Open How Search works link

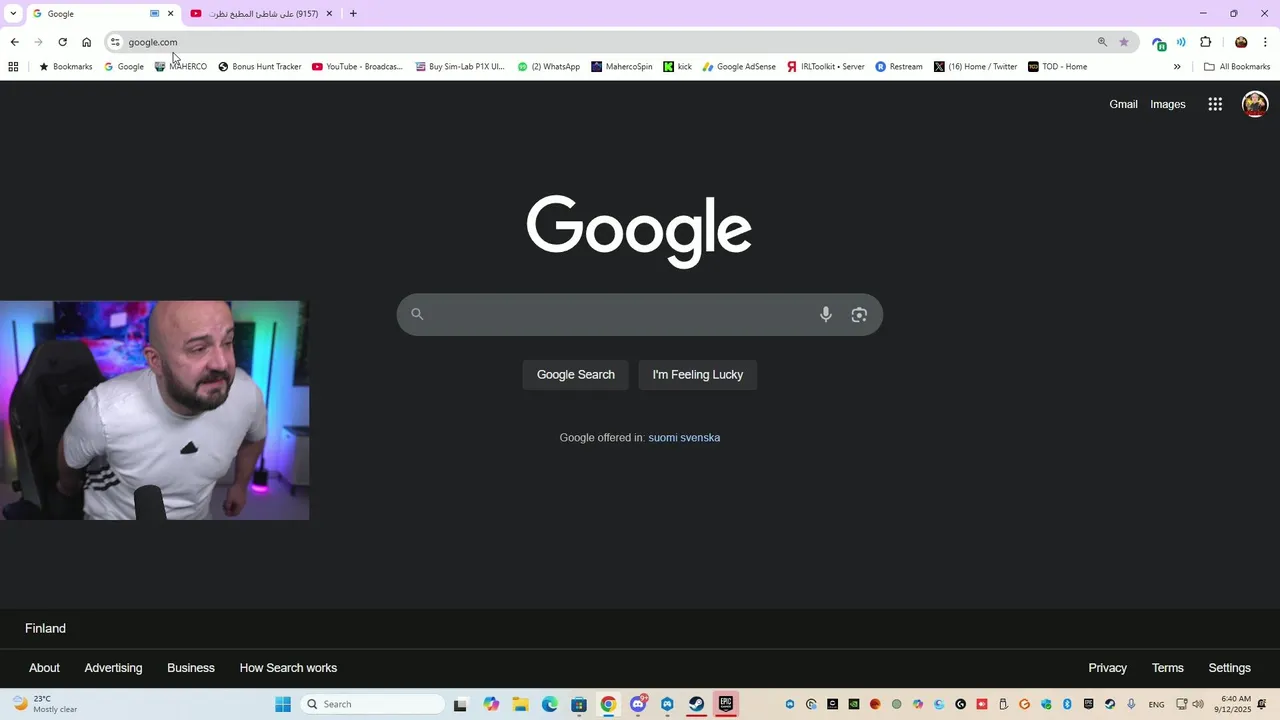click(x=288, y=668)
